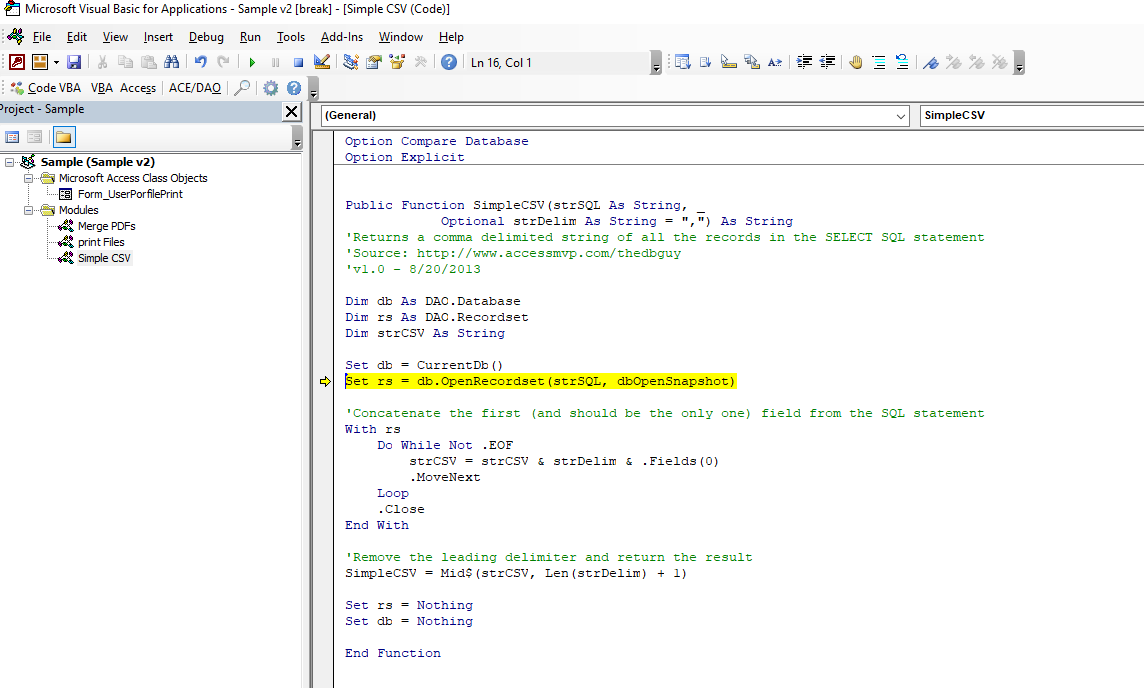Click the Toggle Breakpoint hand icon
The image size is (1144, 688).
point(856,62)
